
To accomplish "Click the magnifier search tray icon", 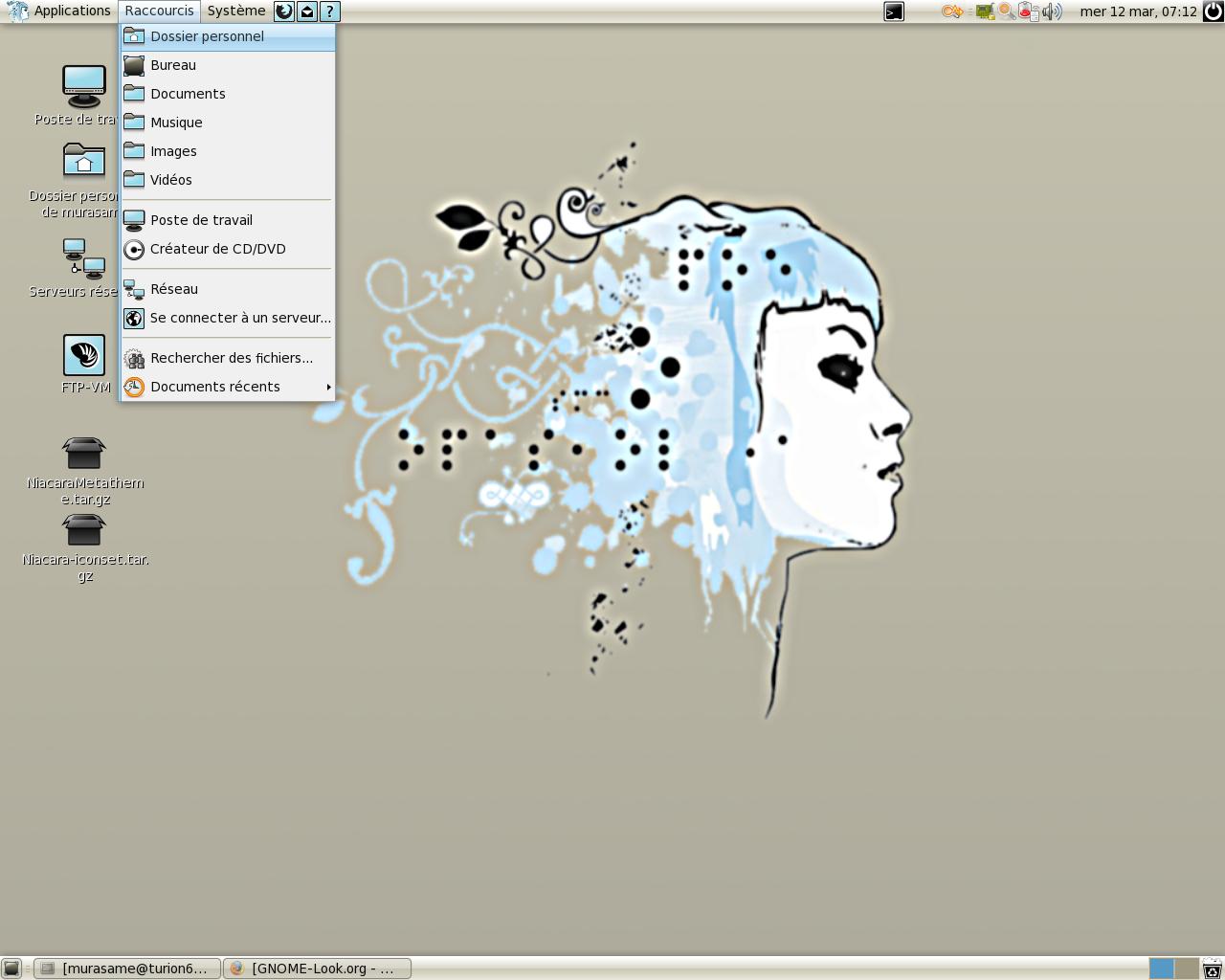I will click(1006, 11).
